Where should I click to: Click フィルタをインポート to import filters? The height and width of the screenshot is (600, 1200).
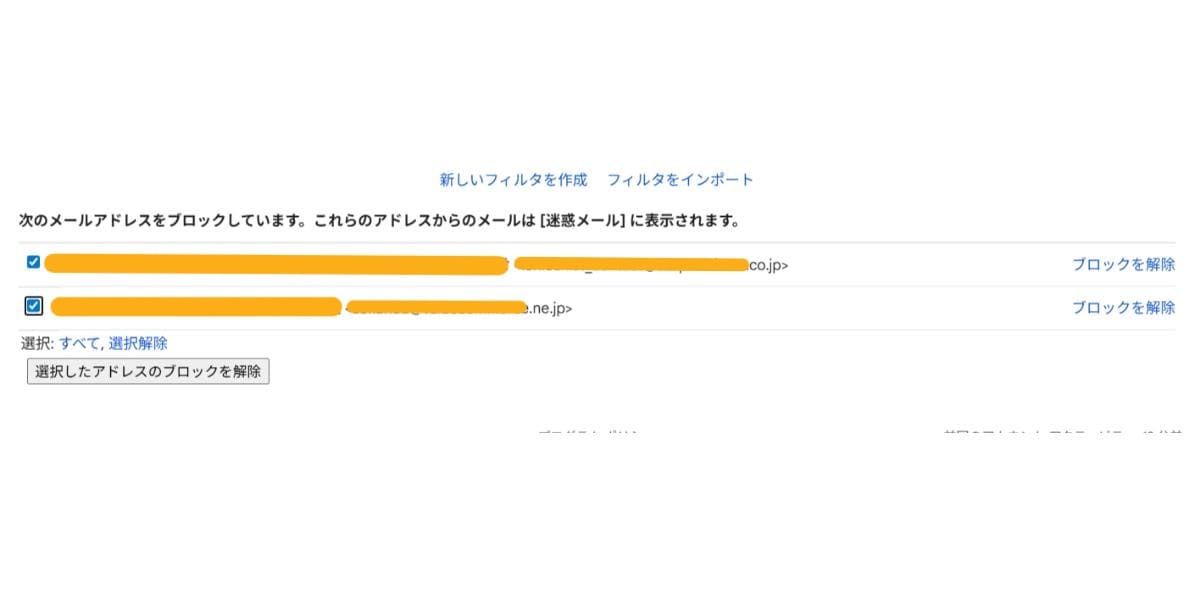coord(682,179)
